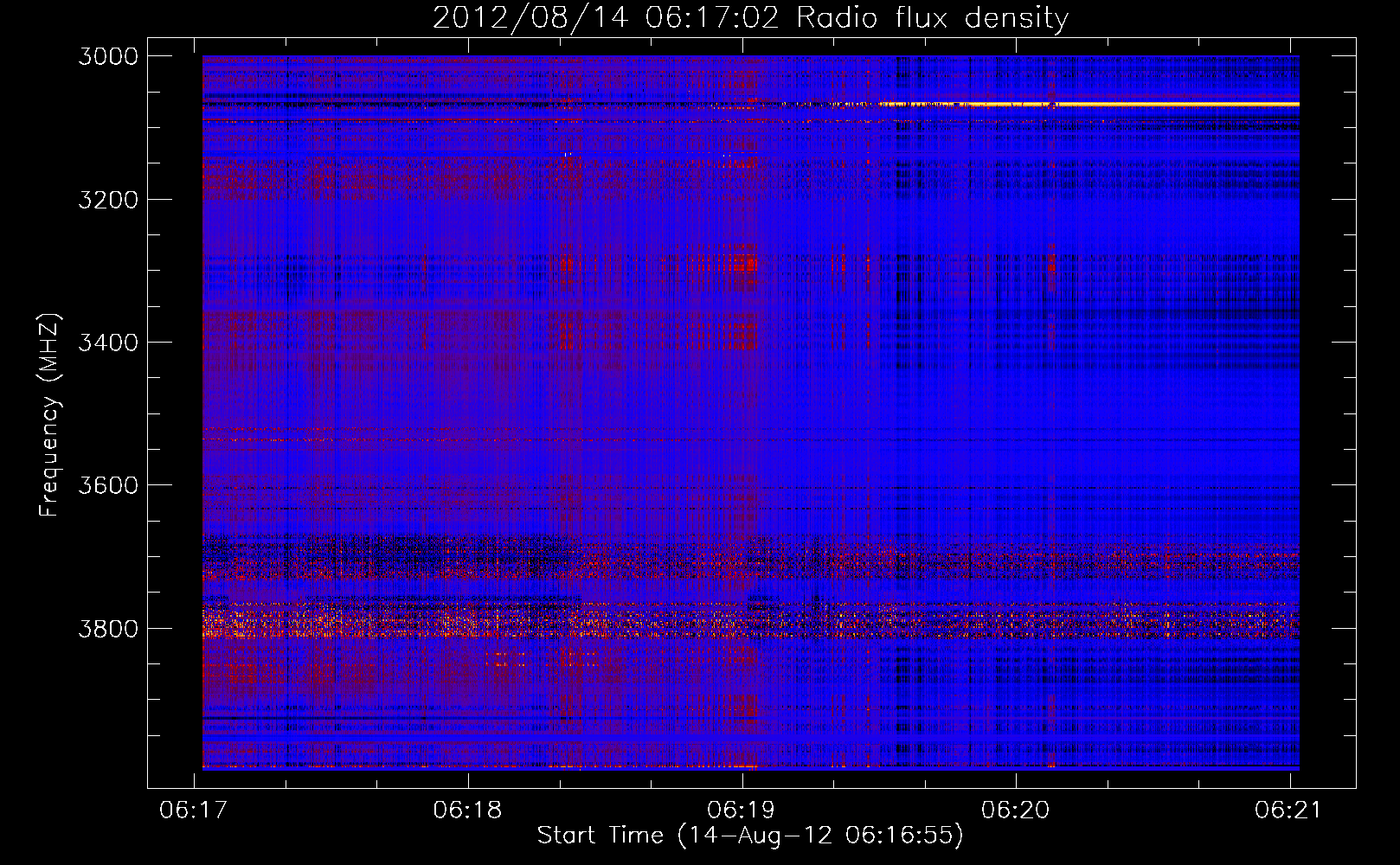1400x865 pixels.
Task: Click the 3000 frequency tick label
Action: 108,56
